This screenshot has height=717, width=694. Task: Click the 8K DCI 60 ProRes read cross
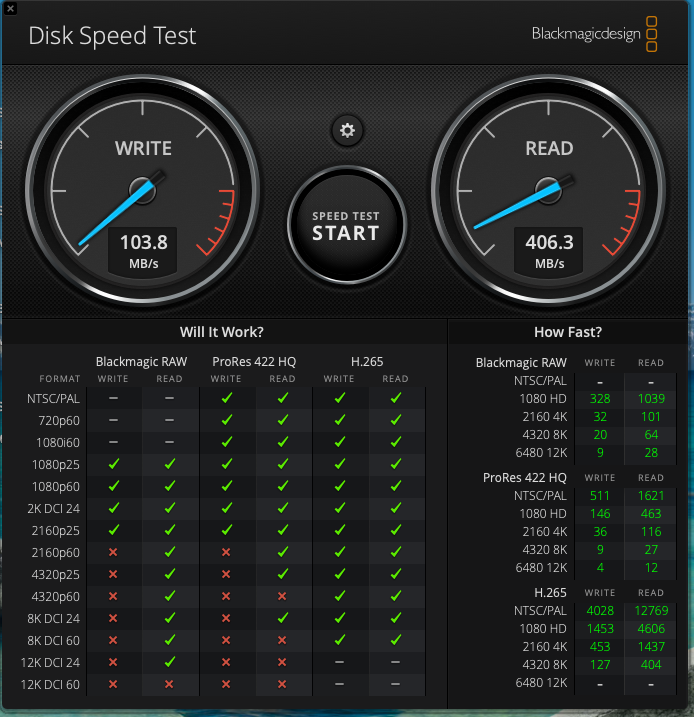[x=282, y=640]
